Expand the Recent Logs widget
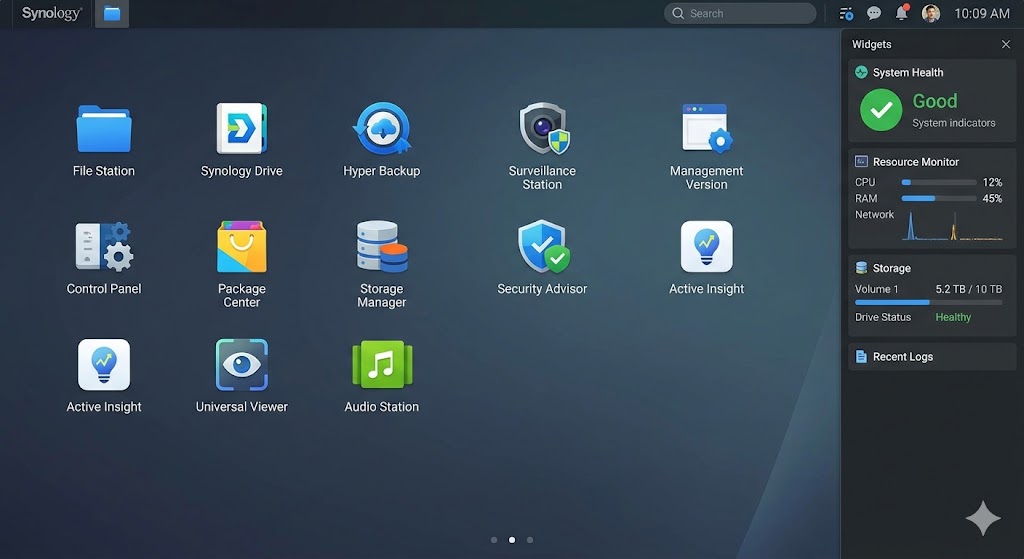This screenshot has width=1024, height=559. (x=932, y=357)
